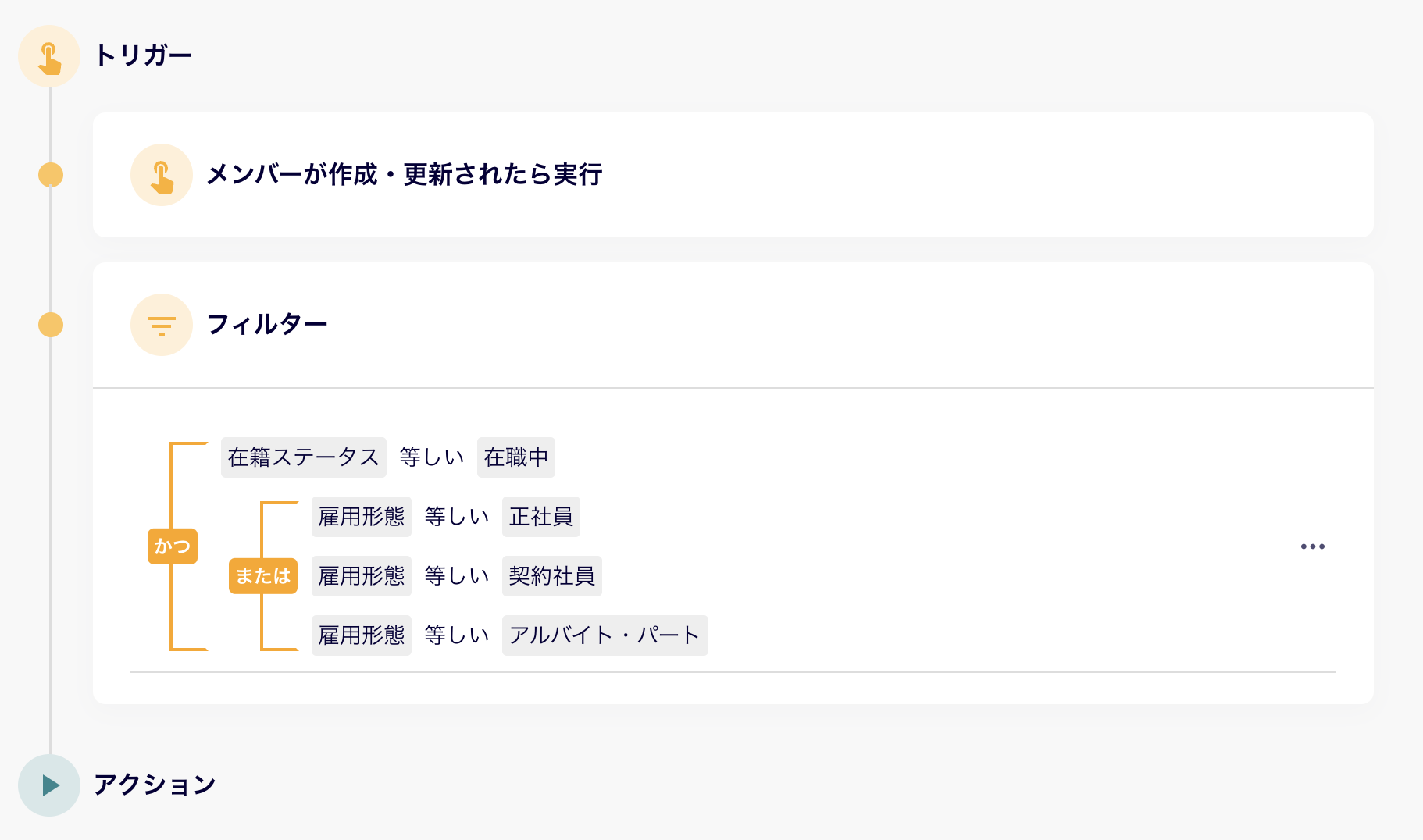Click the timeline dot beside member trigger card
The height and width of the screenshot is (840, 1423).
point(51,175)
